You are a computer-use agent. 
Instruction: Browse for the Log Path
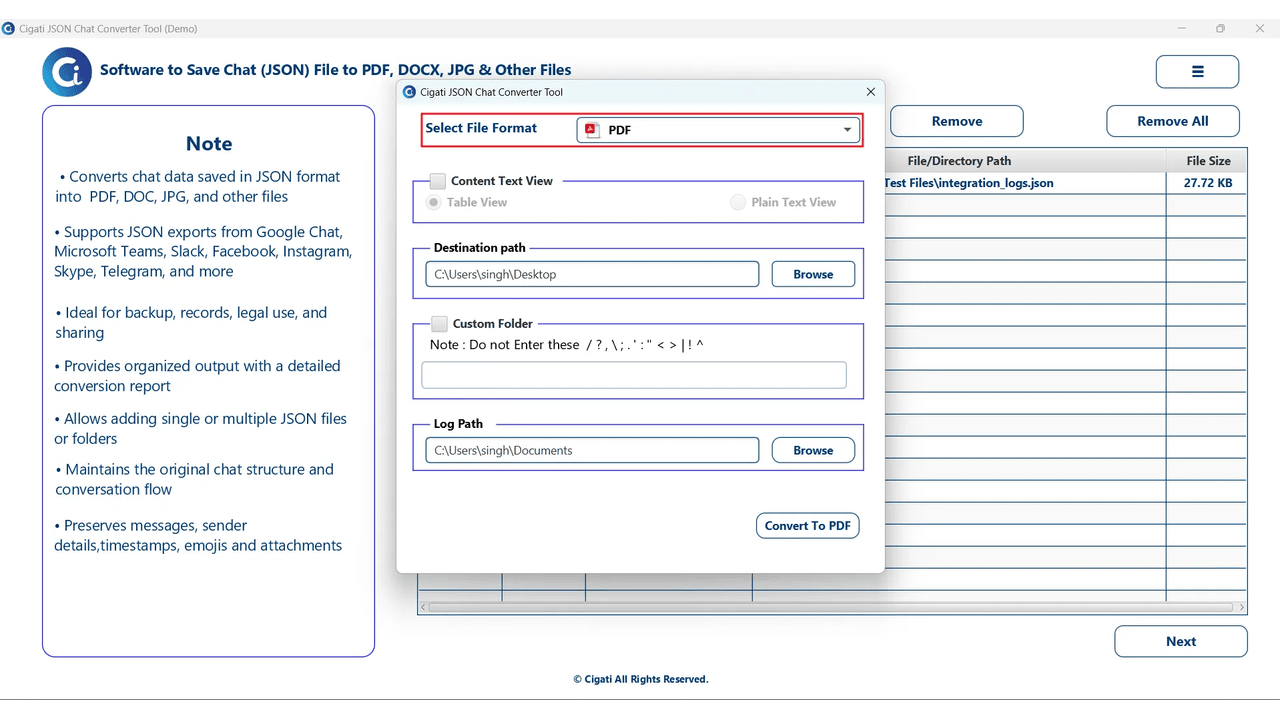pyautogui.click(x=813, y=450)
